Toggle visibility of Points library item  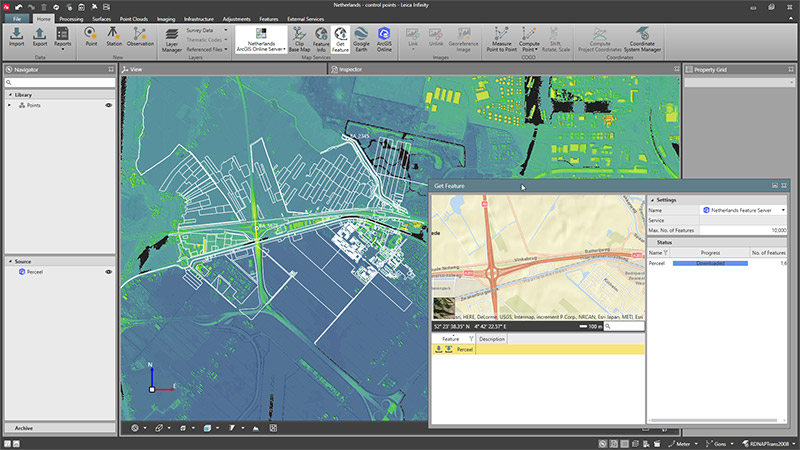108,105
